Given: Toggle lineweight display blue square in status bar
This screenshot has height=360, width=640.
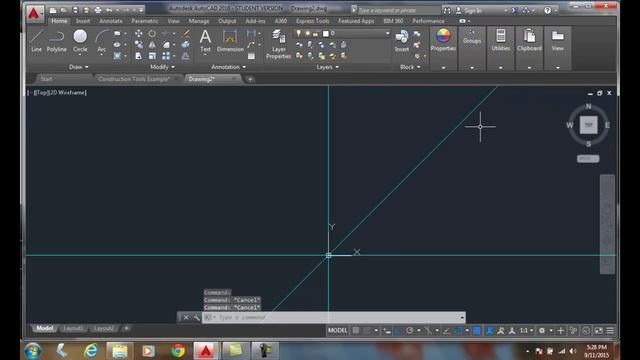Looking at the screenshot, I should point(476,331).
